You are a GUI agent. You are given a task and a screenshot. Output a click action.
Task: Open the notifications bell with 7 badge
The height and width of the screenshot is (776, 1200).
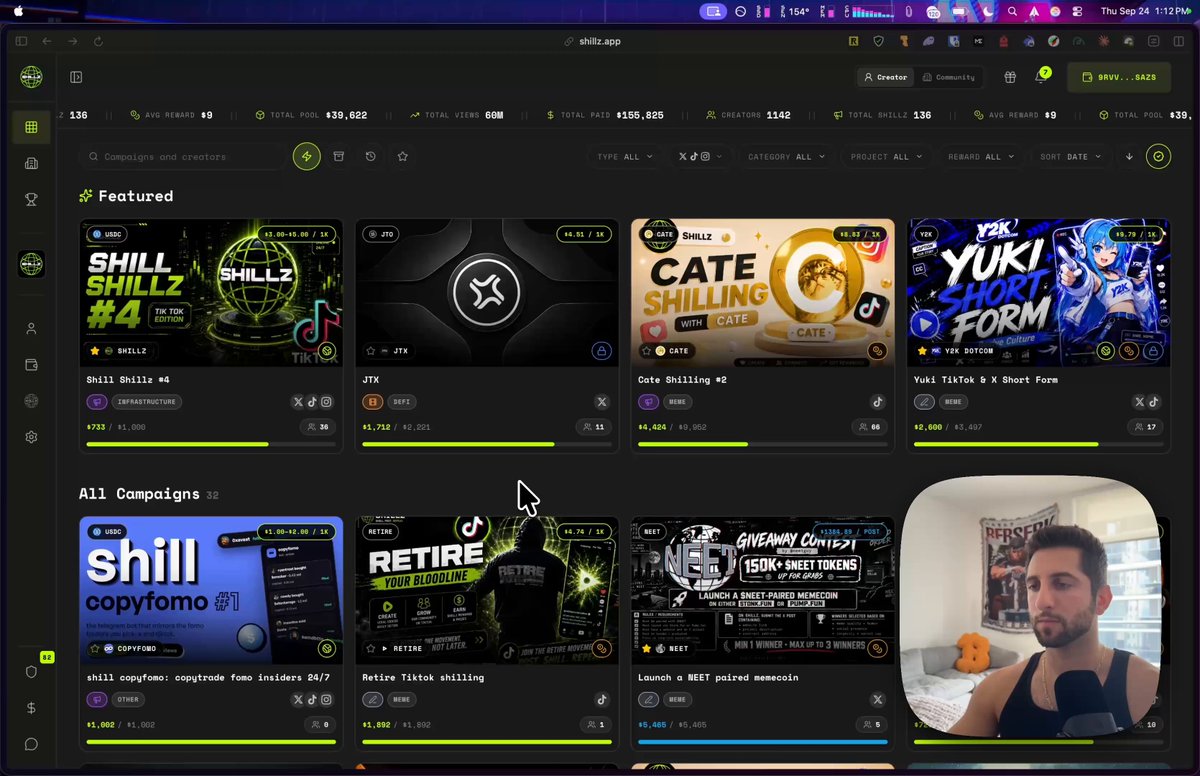pyautogui.click(x=1040, y=77)
